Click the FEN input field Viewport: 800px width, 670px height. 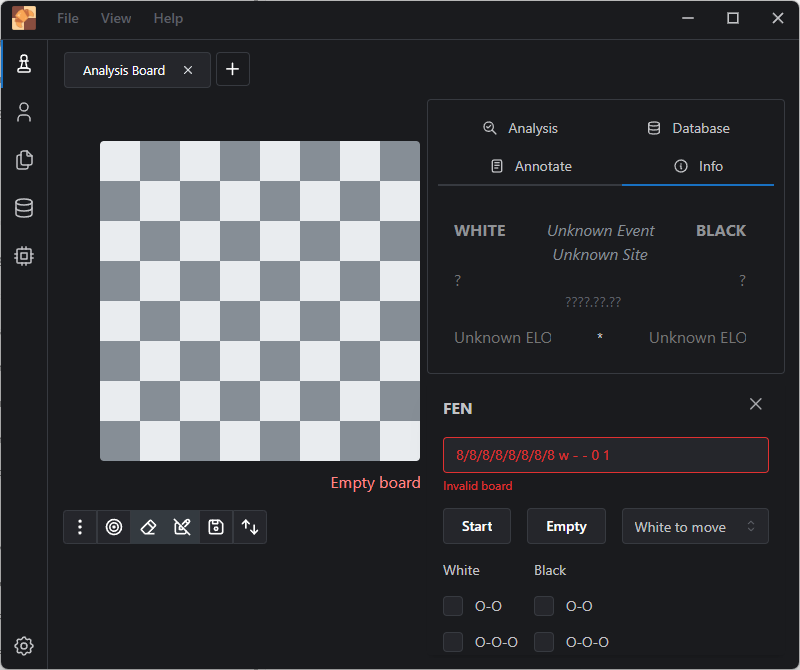(x=606, y=455)
